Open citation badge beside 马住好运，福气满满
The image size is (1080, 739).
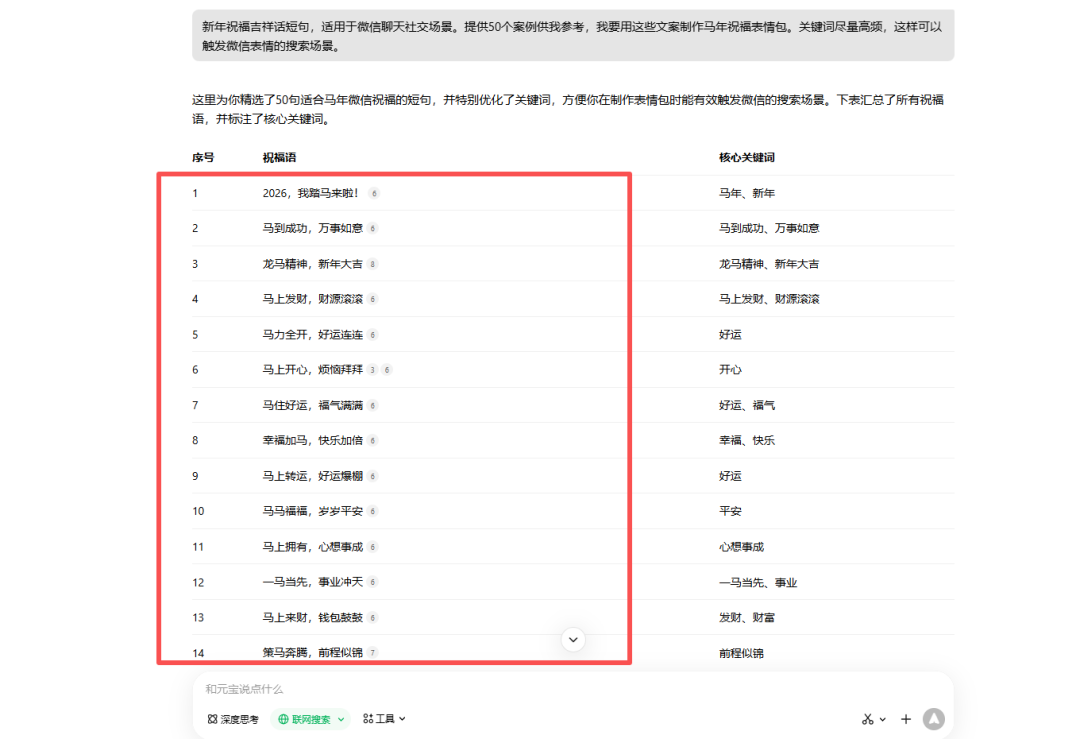click(373, 406)
